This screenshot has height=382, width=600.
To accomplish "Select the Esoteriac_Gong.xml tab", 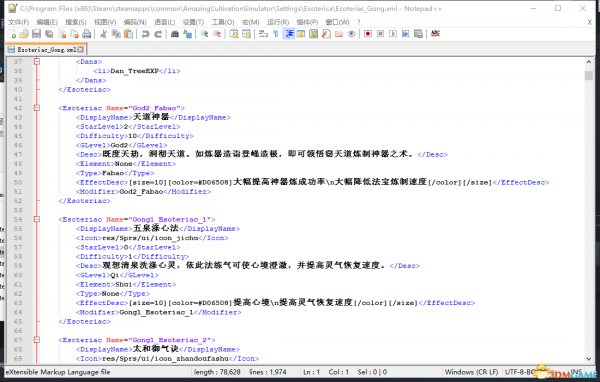I will [46, 49].
